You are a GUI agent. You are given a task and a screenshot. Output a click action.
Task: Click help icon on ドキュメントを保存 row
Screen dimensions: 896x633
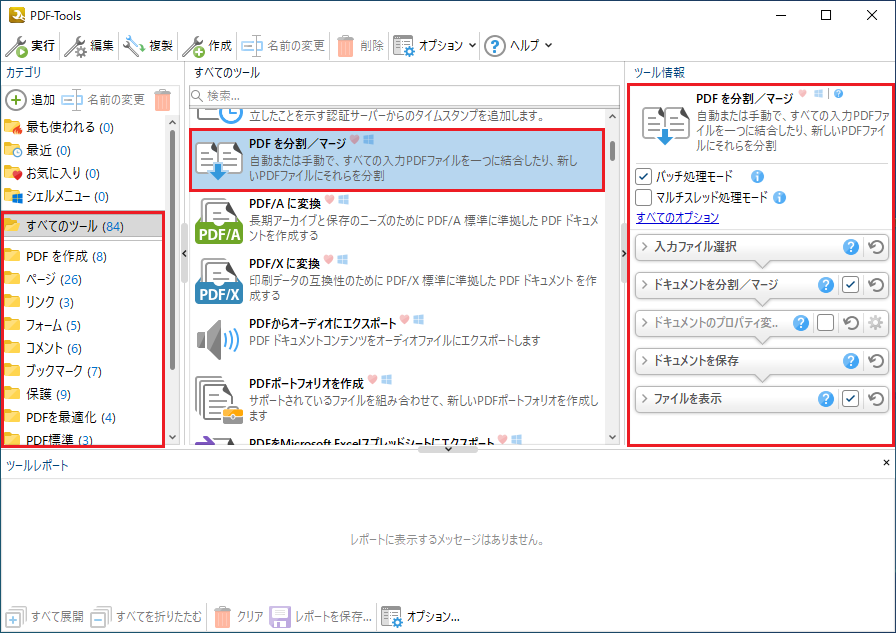pyautogui.click(x=851, y=360)
